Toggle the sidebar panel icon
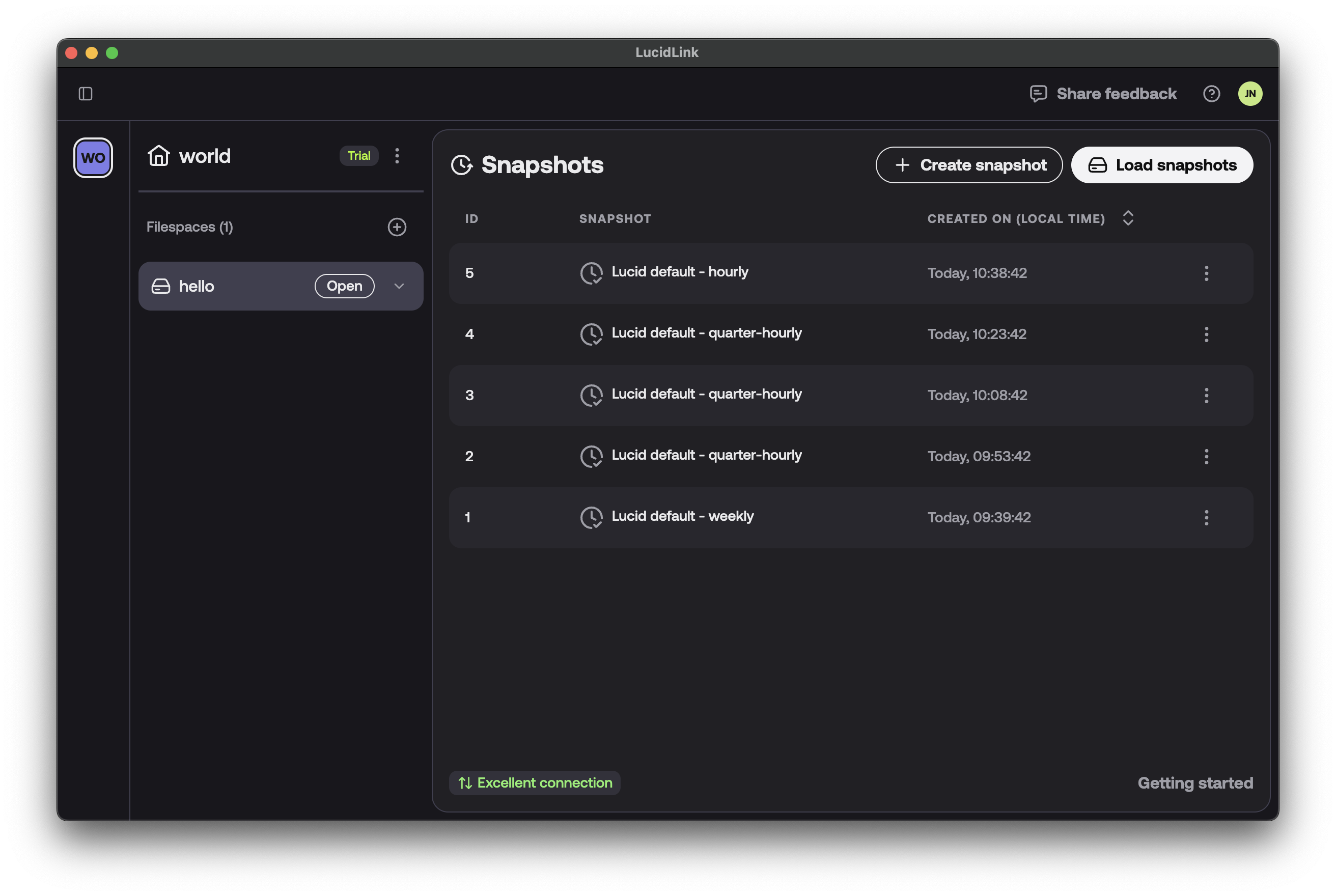Viewport: 1336px width, 896px height. click(x=86, y=94)
